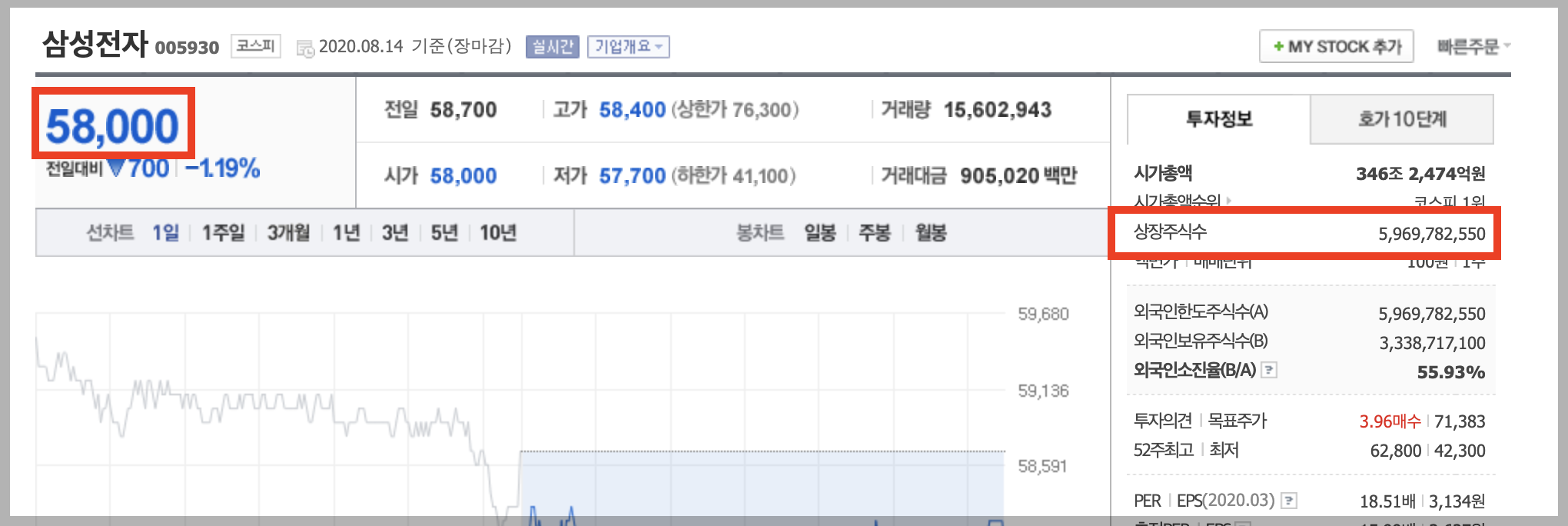Click the arrow beside 시가총액순위
Screen dimensions: 1568x526
pyautogui.click(x=1229, y=201)
